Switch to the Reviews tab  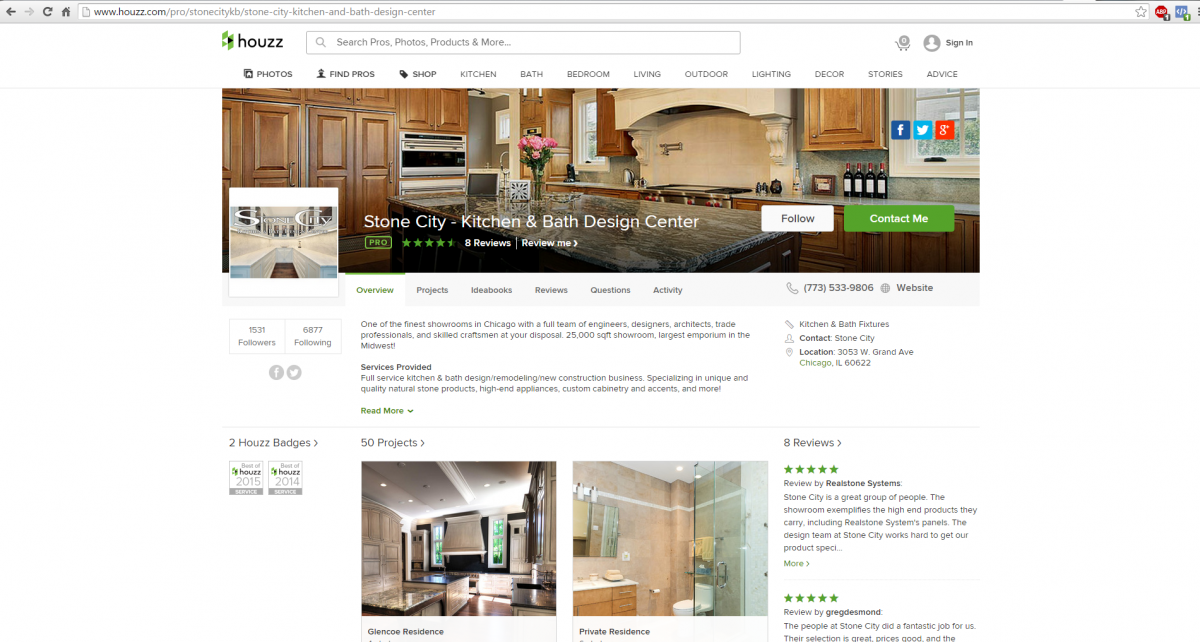click(x=551, y=290)
